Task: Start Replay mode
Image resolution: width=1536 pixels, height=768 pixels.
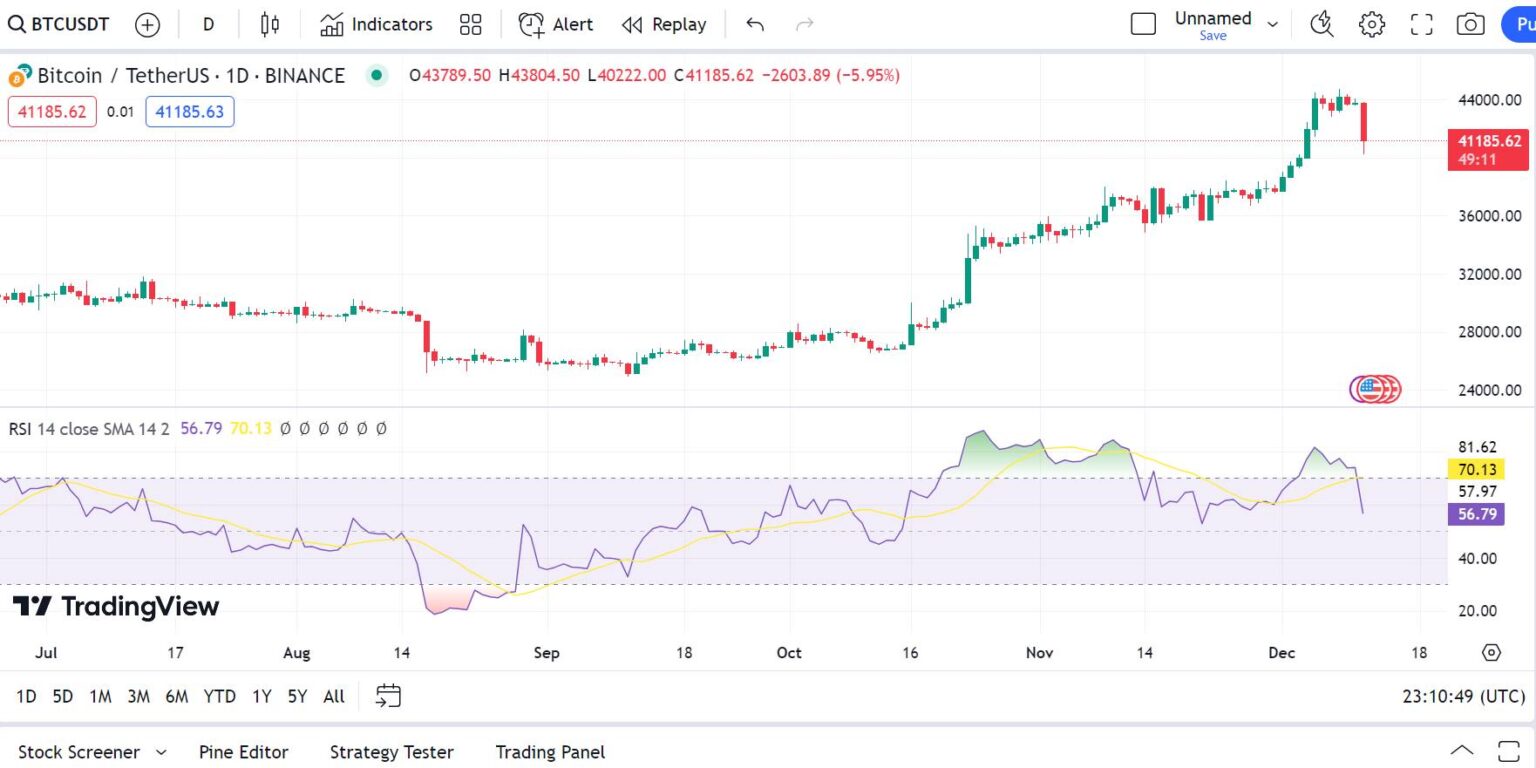Action: 663,24
